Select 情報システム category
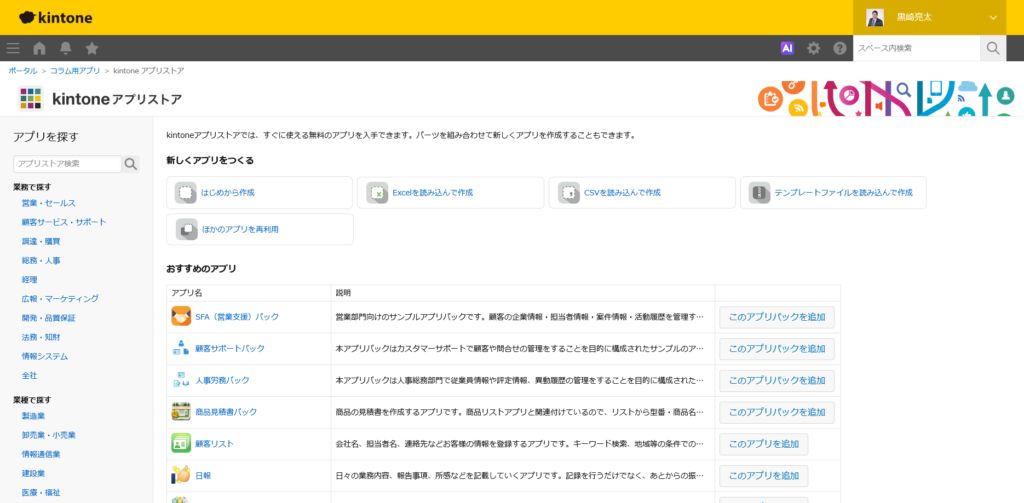Viewport: 1024px width, 503px height. [x=44, y=357]
